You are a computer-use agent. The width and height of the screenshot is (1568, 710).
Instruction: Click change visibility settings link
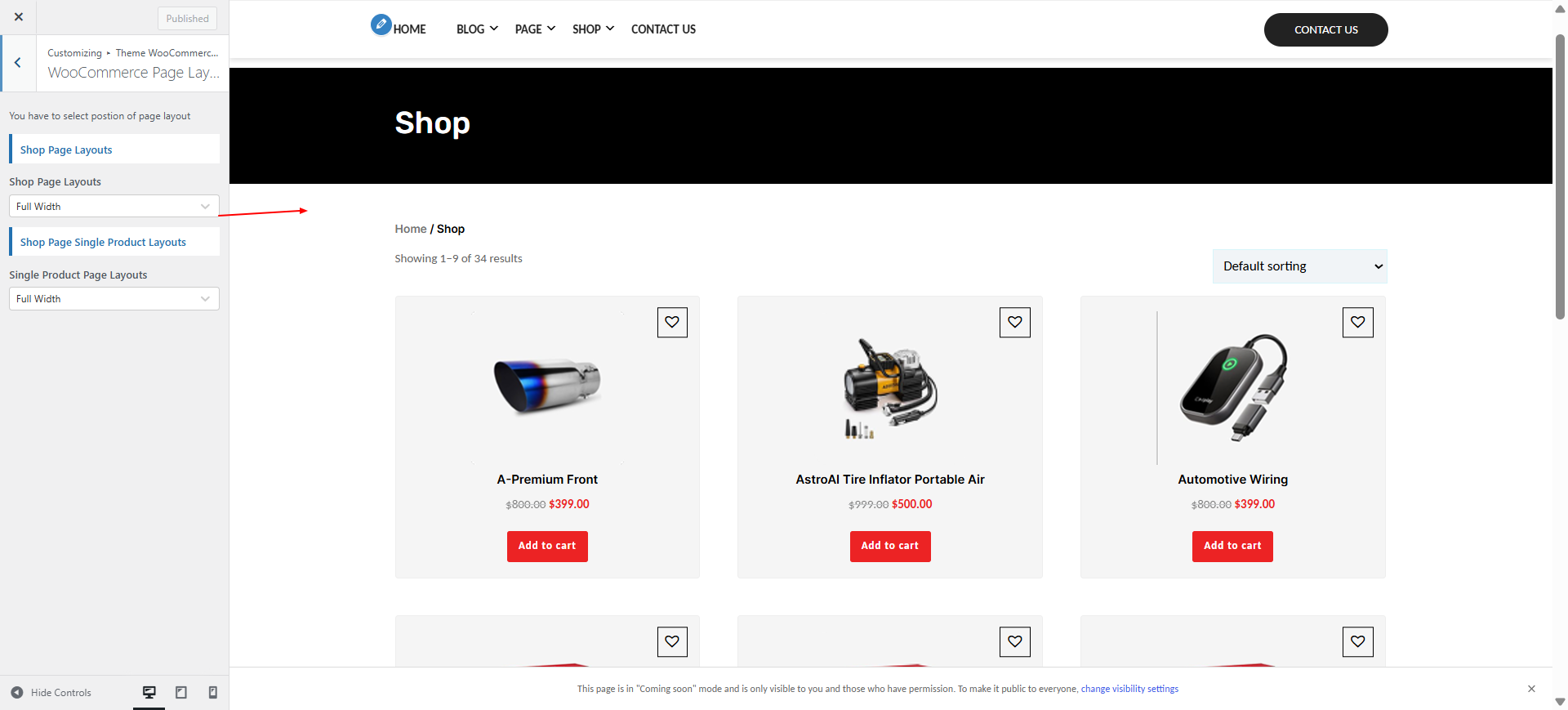1129,689
